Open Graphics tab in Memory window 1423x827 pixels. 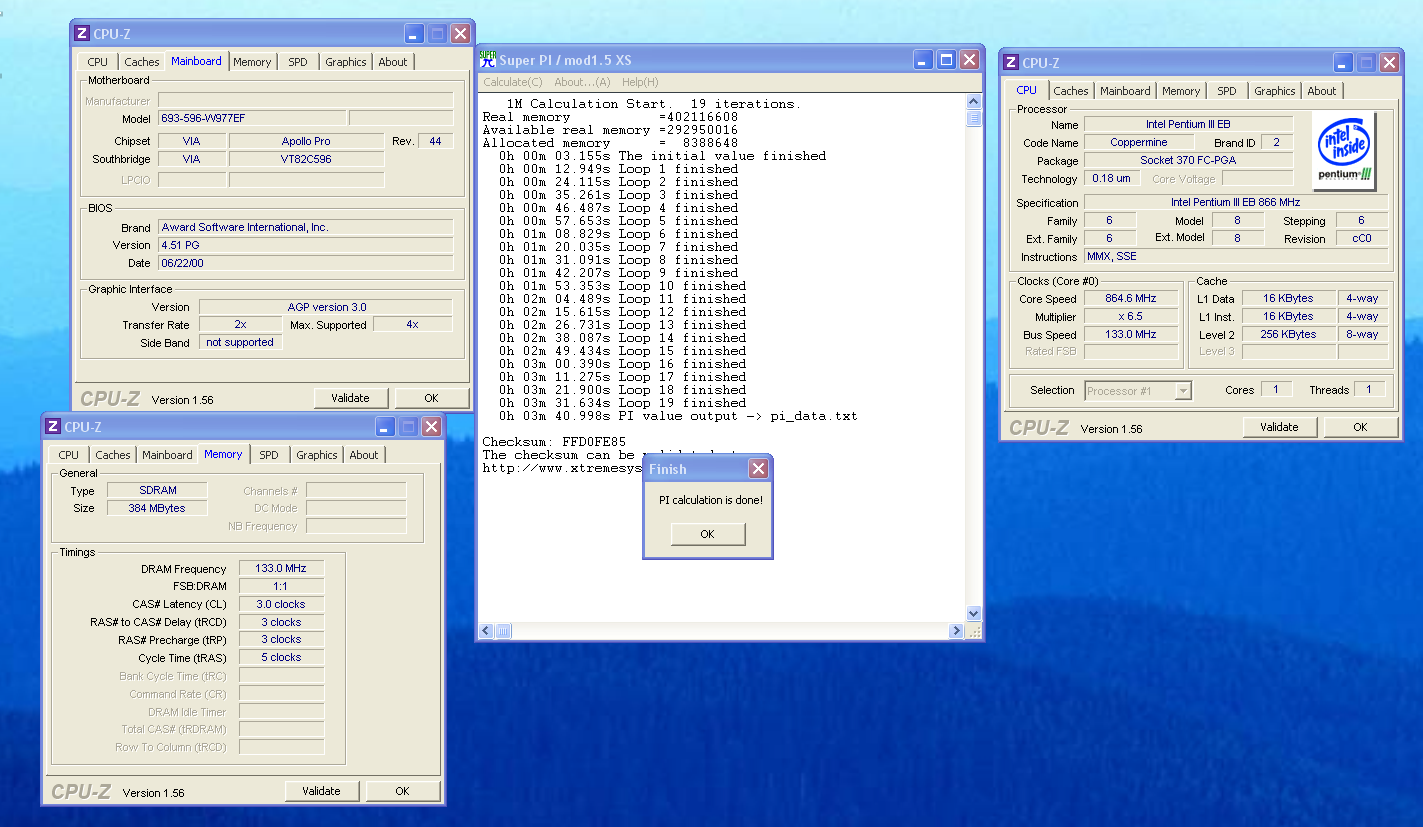[x=317, y=455]
